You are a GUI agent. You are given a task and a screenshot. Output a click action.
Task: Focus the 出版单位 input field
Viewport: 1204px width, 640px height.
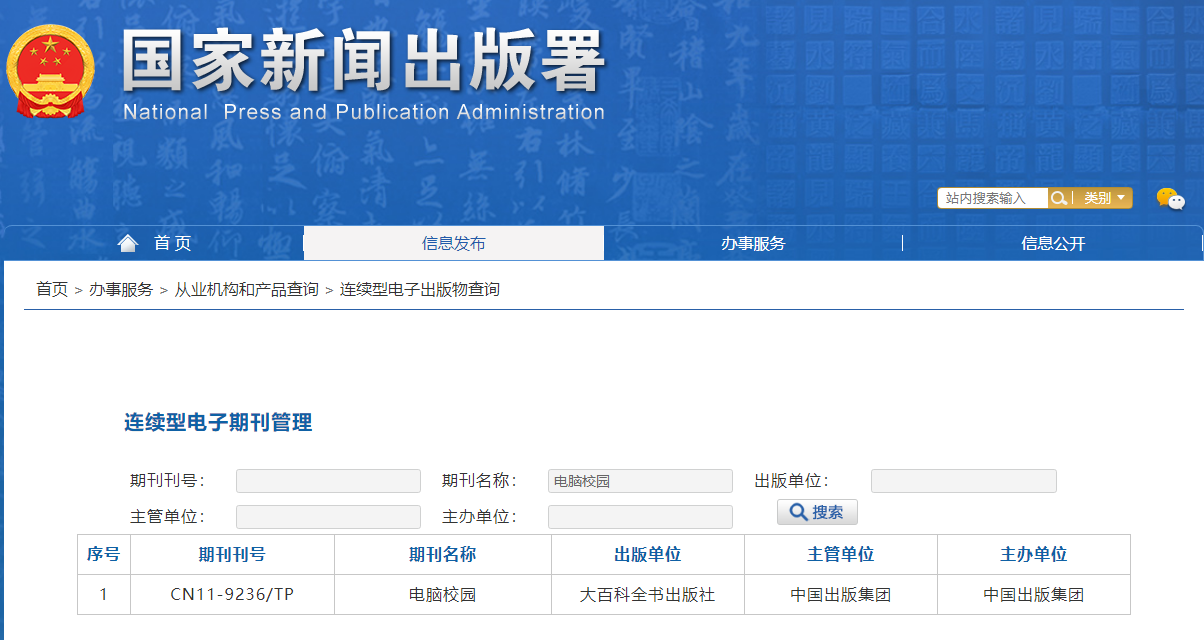coord(963,481)
